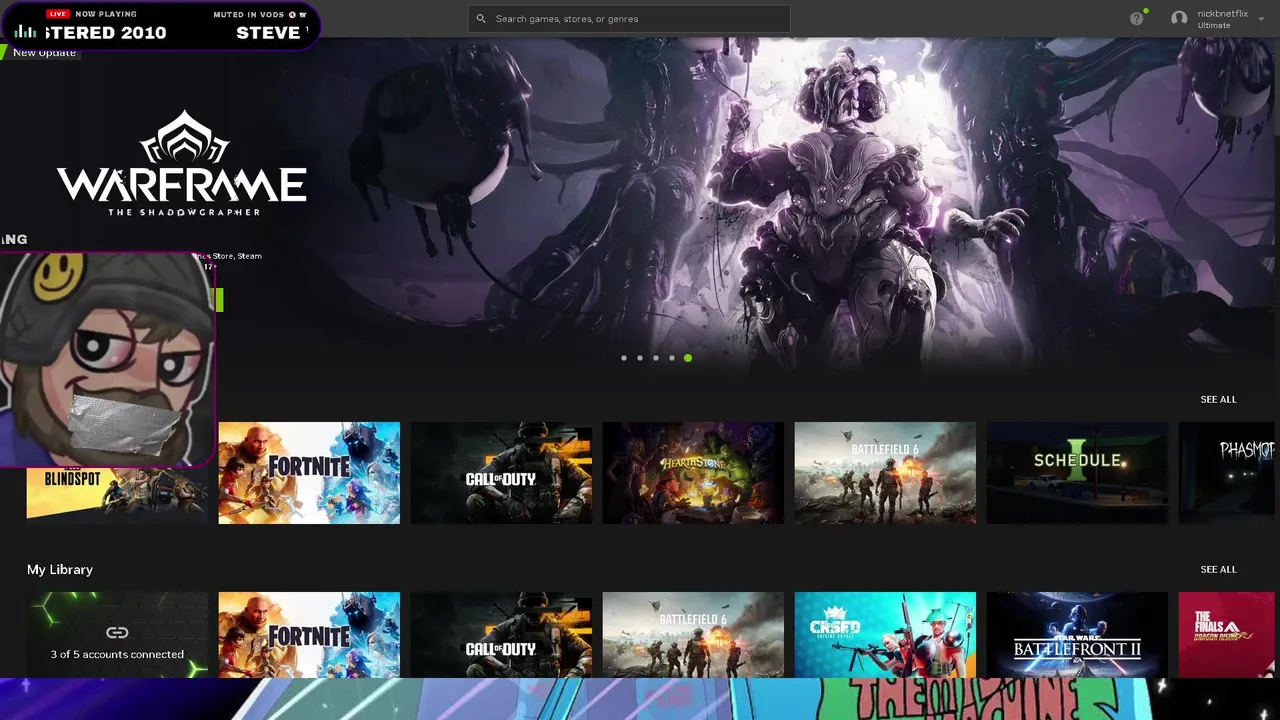This screenshot has height=720, width=1280.
Task: Open the Phasmophobia game tile
Action: [1227, 473]
